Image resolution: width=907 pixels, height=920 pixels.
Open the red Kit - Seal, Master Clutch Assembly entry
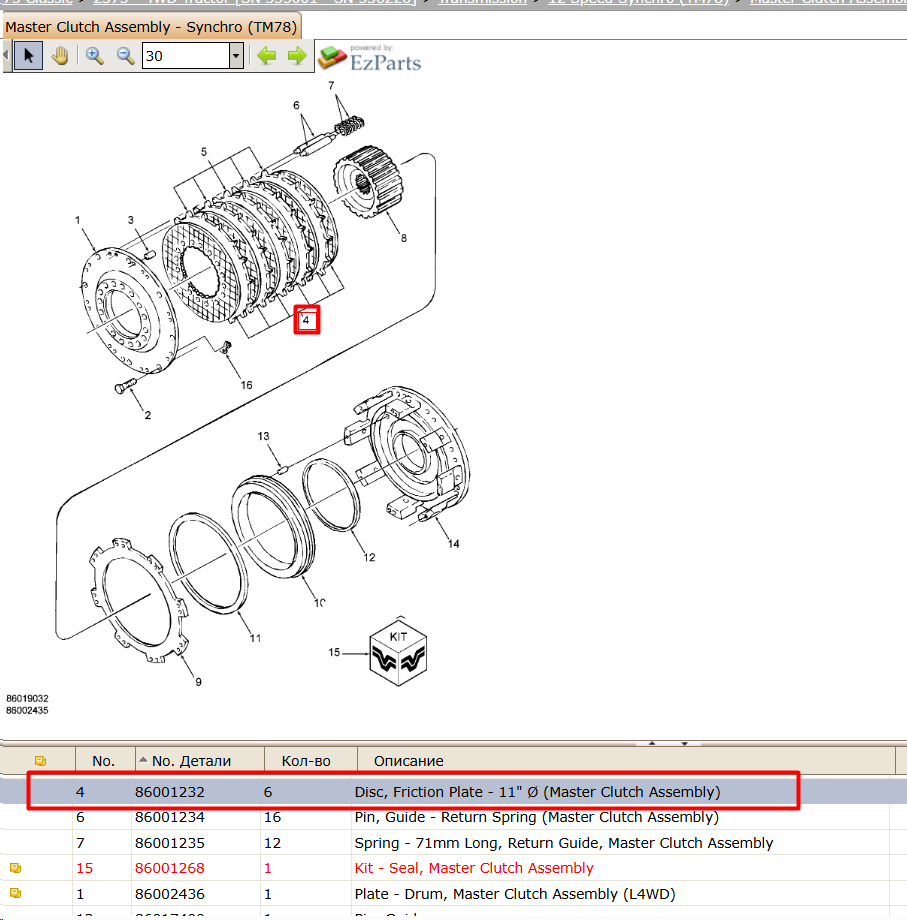click(x=474, y=868)
